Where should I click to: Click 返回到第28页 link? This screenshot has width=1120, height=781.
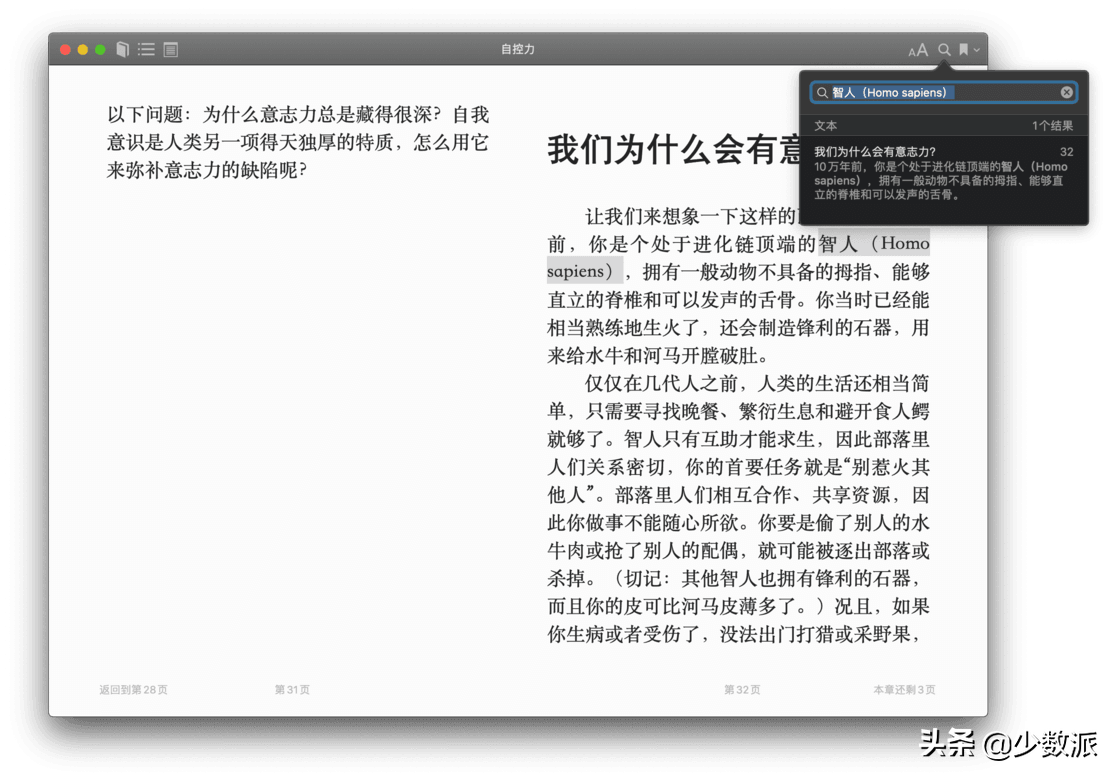pos(134,690)
